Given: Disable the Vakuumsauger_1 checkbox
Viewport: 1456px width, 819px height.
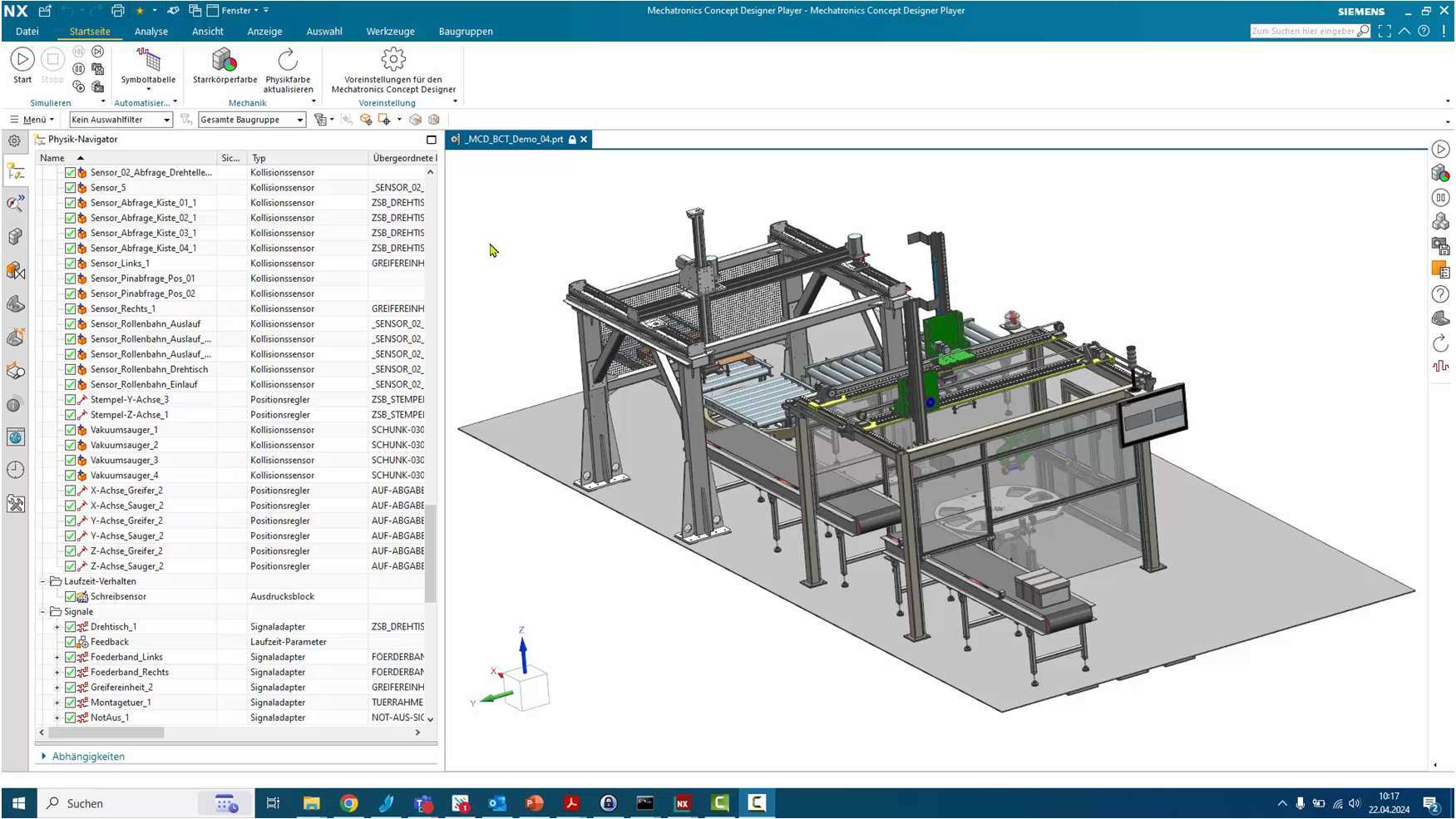Looking at the screenshot, I should [70, 430].
